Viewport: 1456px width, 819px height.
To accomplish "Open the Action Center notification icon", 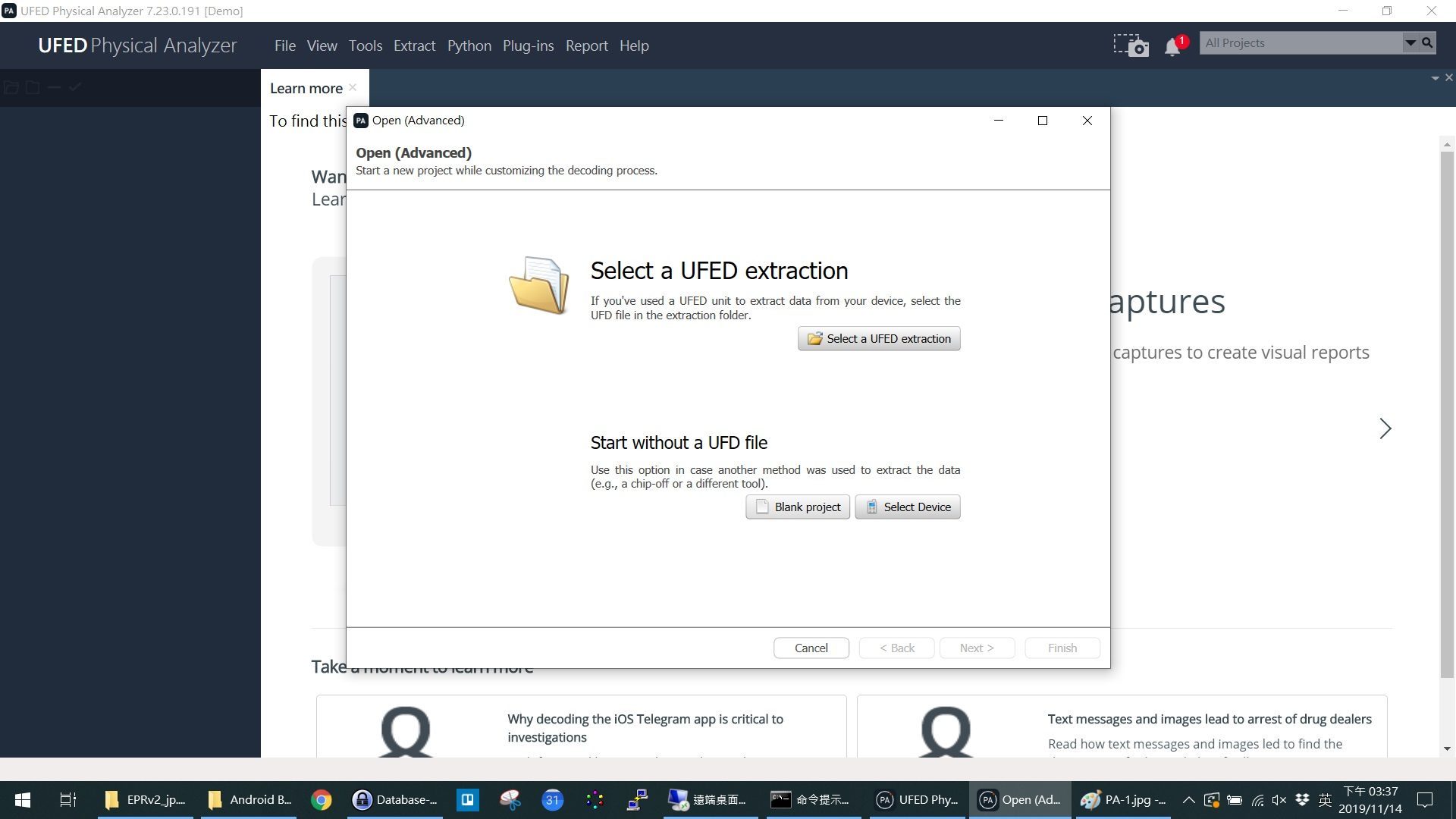I will pyautogui.click(x=1425, y=800).
